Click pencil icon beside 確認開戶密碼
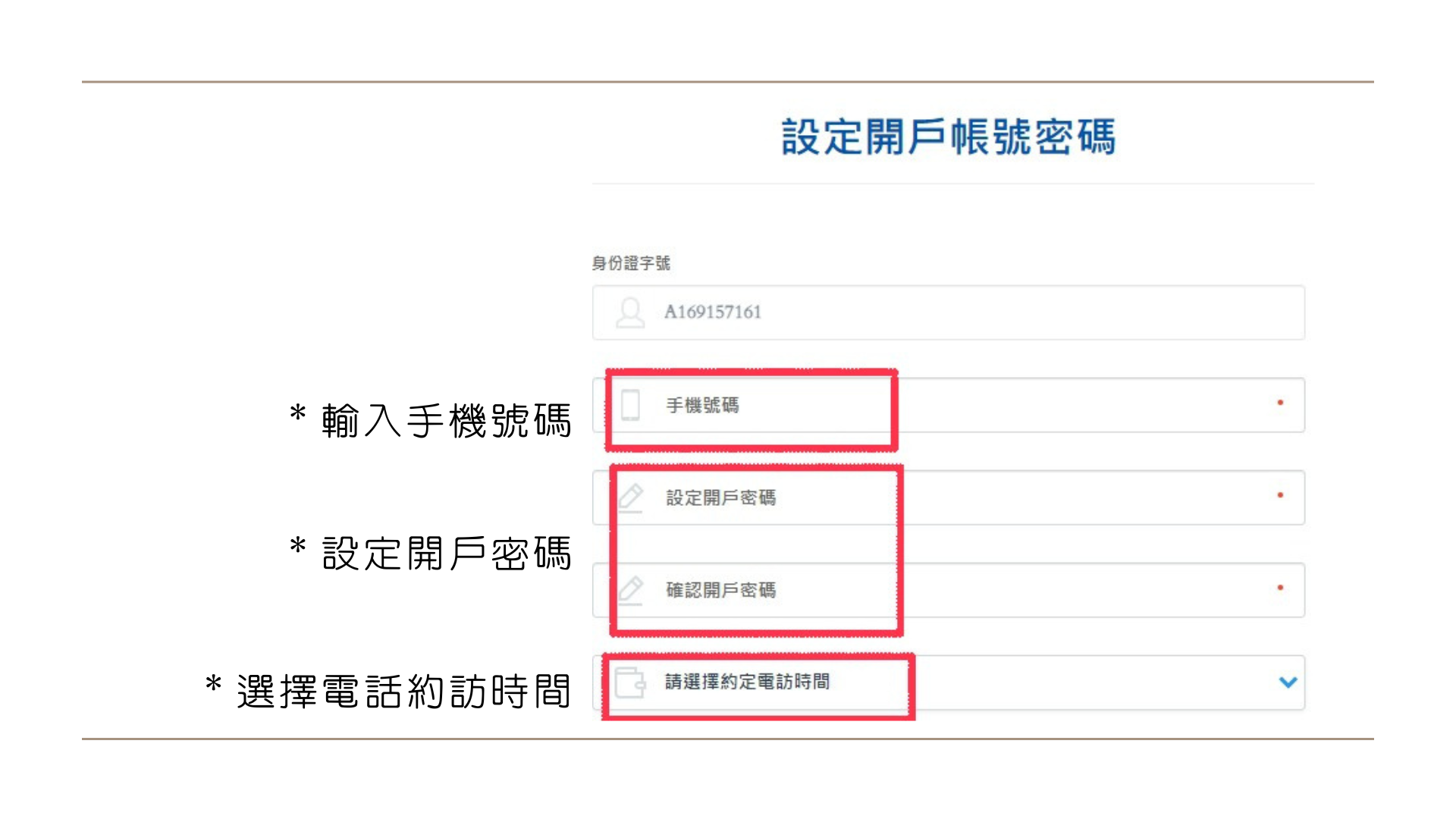 (630, 590)
